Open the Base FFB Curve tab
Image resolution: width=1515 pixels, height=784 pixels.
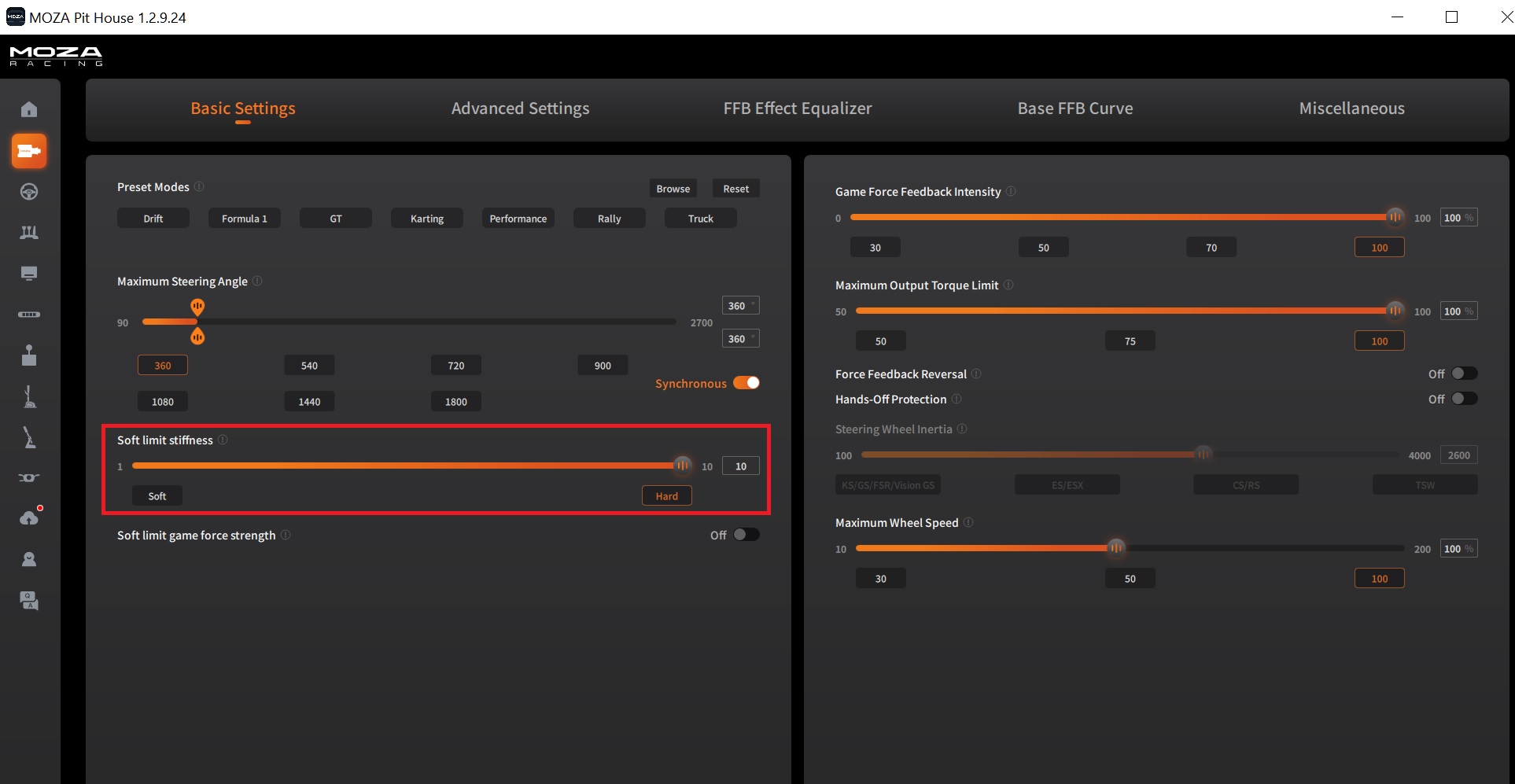pos(1075,109)
